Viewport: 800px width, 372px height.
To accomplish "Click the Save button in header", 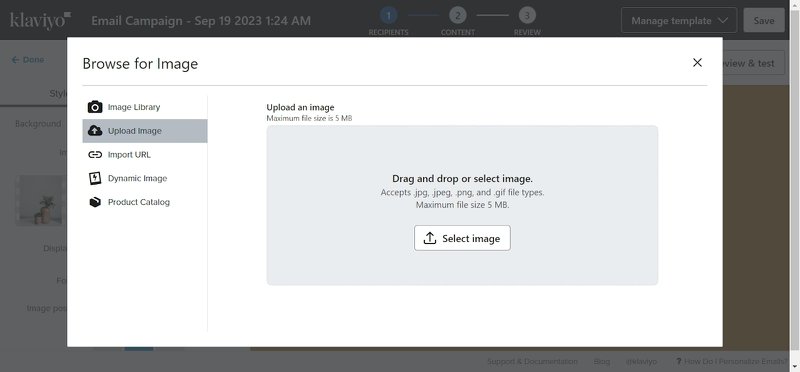I will point(764,20).
